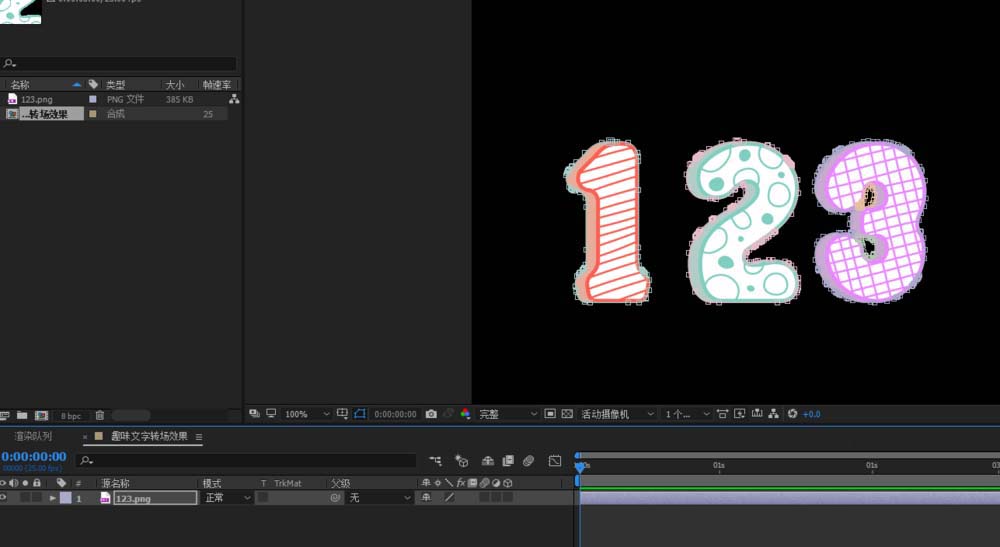Open the graph editor in timeline
The image size is (1000, 547).
[555, 461]
